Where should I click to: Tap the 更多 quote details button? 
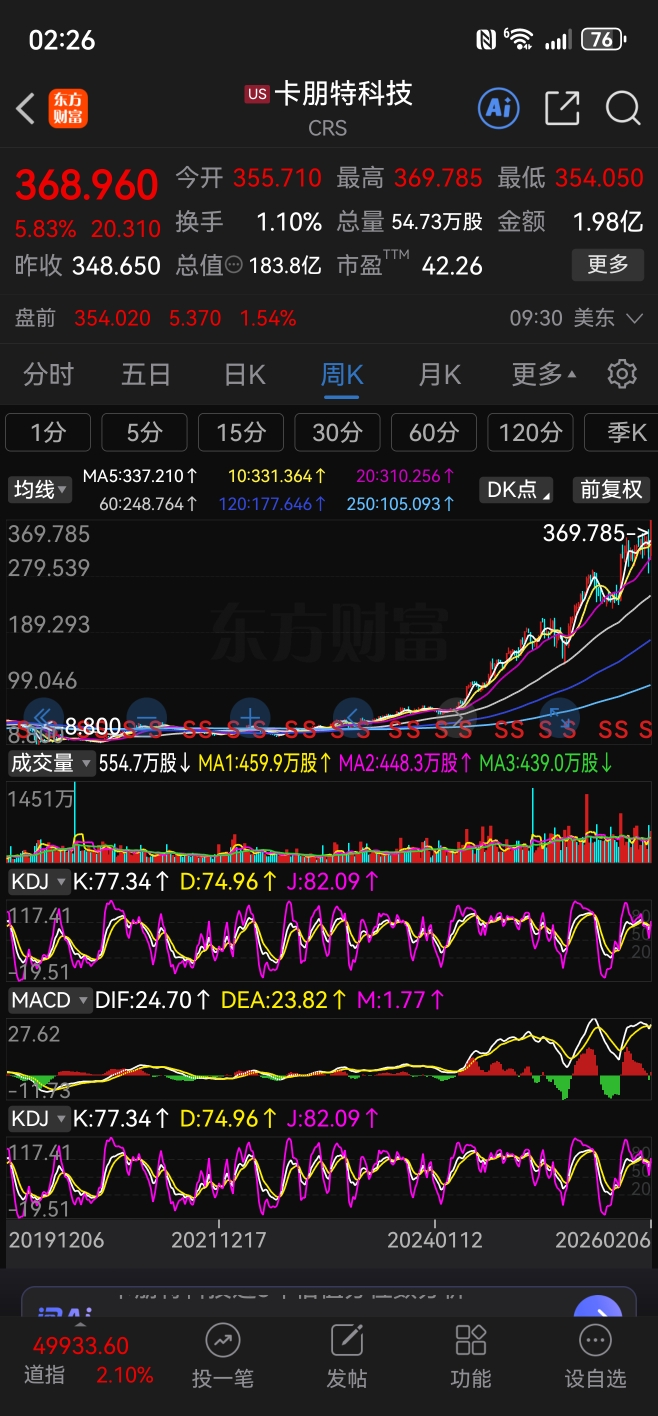(x=607, y=265)
